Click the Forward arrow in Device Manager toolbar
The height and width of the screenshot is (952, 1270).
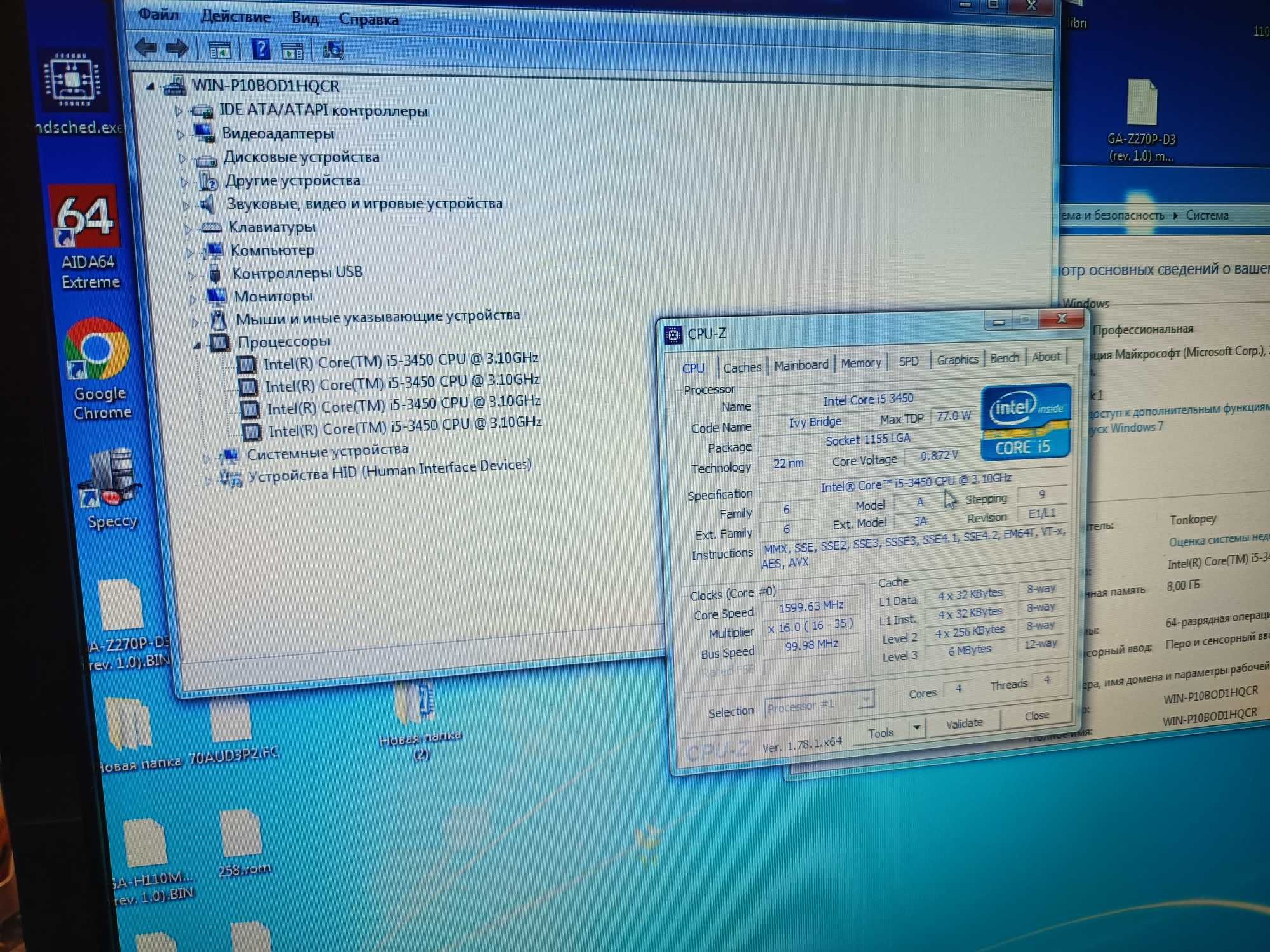pyautogui.click(x=177, y=48)
